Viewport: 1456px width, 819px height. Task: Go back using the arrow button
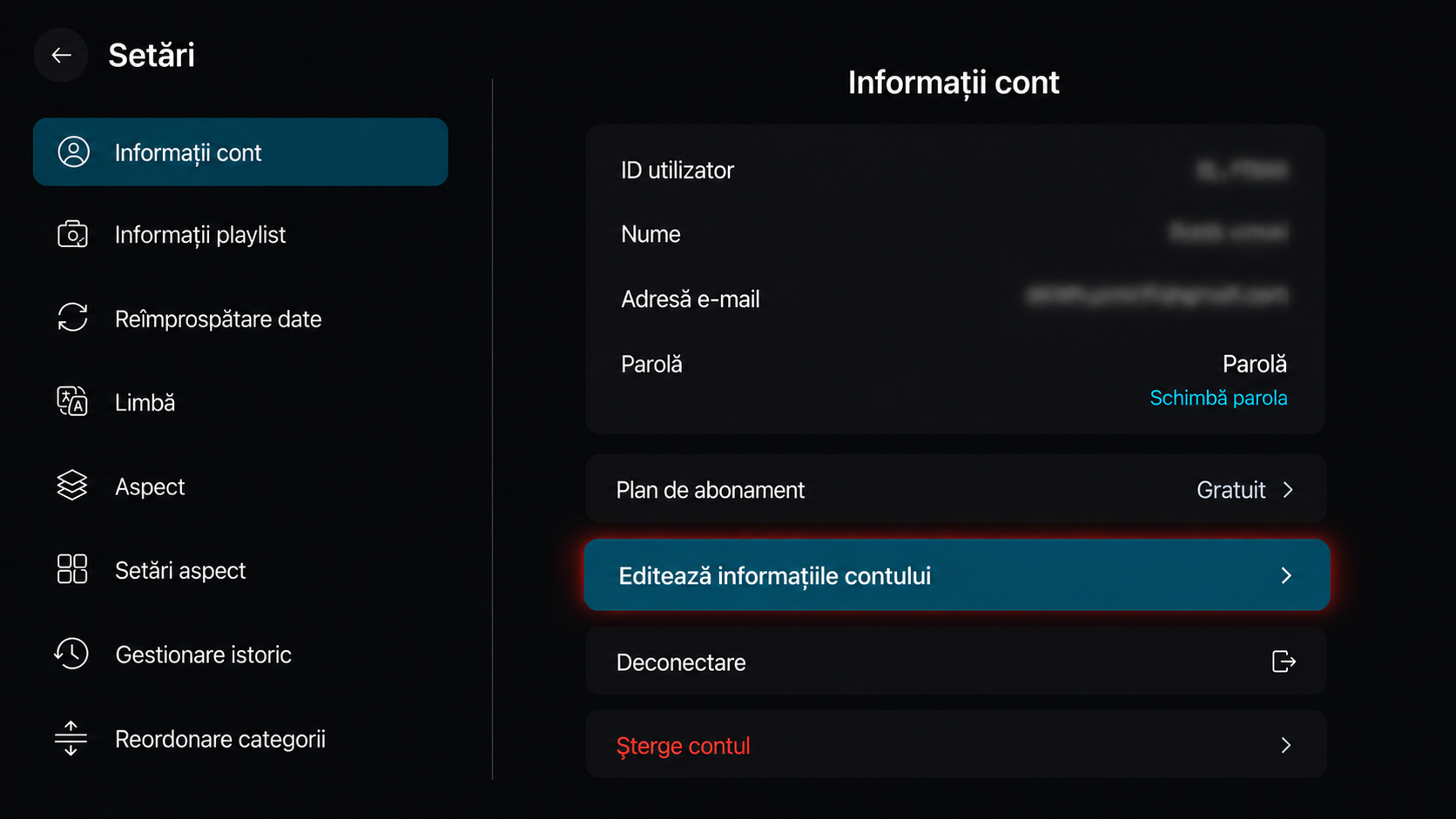pyautogui.click(x=61, y=56)
